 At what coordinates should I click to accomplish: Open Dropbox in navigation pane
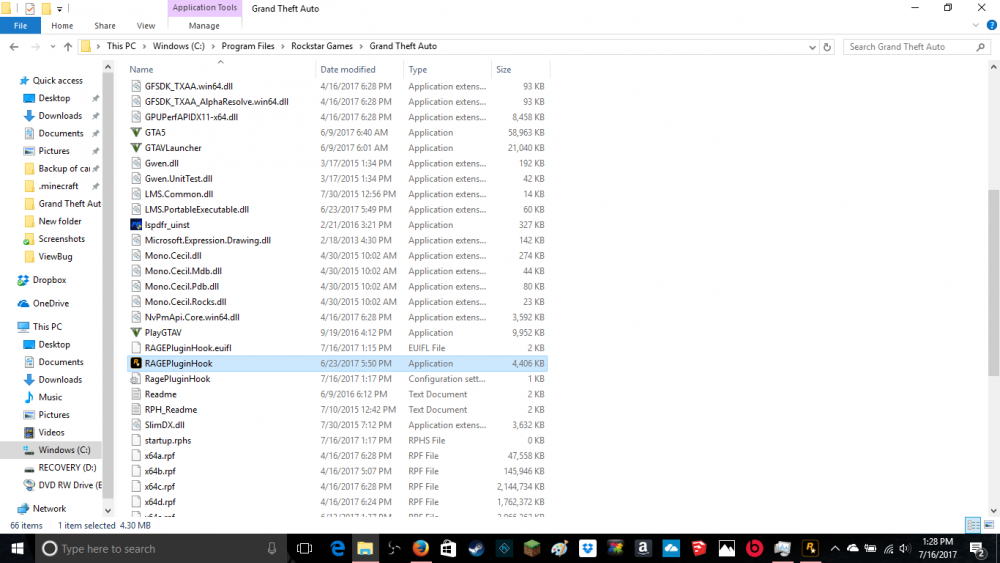coord(49,280)
